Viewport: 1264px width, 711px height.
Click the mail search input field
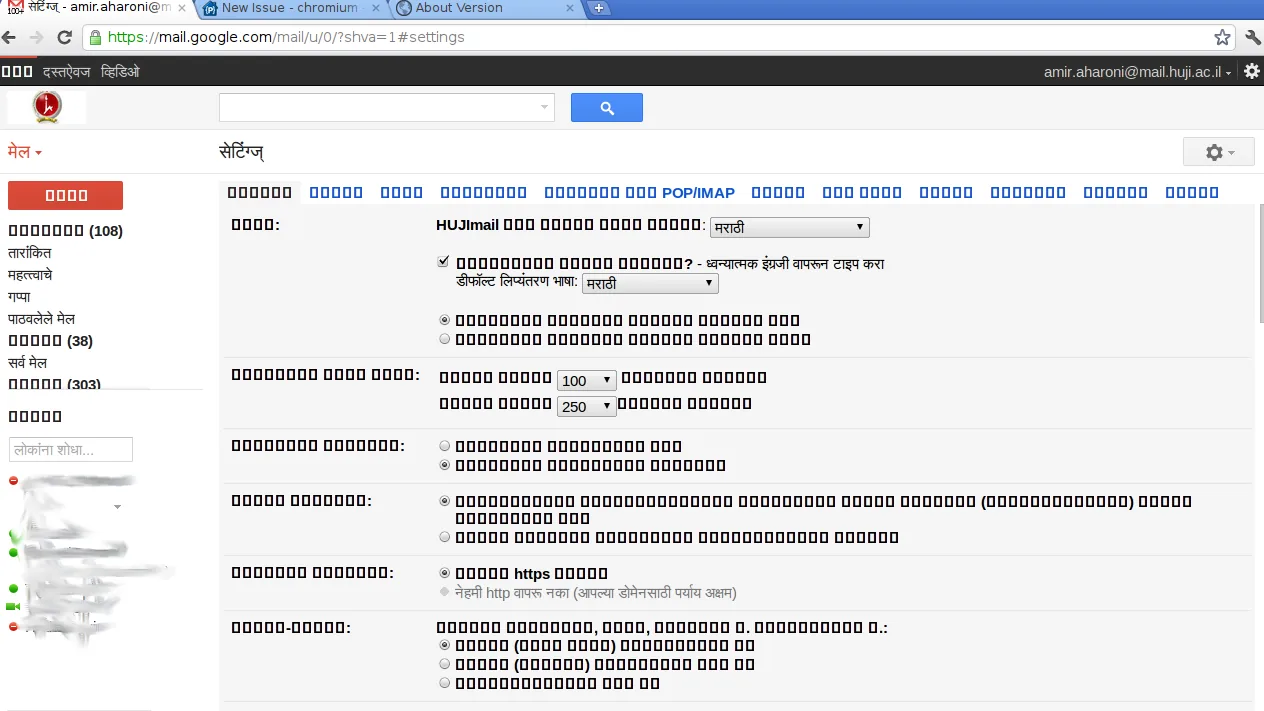(386, 107)
